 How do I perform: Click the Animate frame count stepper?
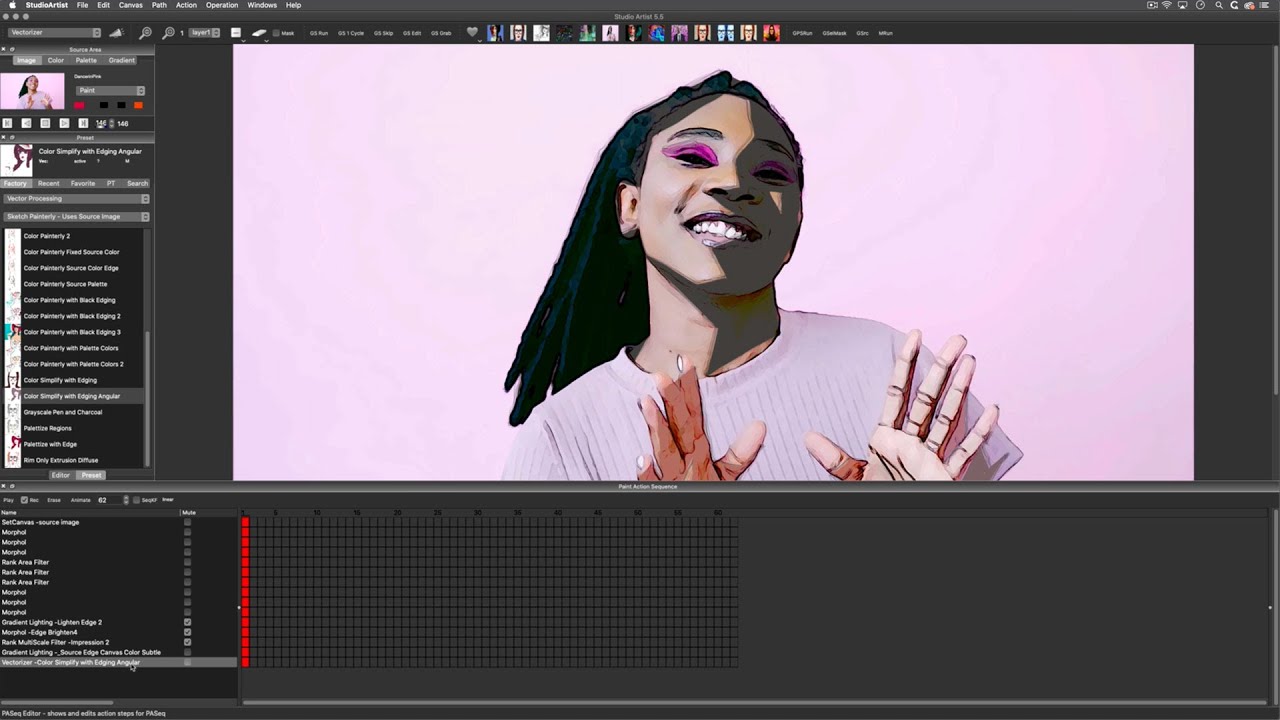[126, 500]
